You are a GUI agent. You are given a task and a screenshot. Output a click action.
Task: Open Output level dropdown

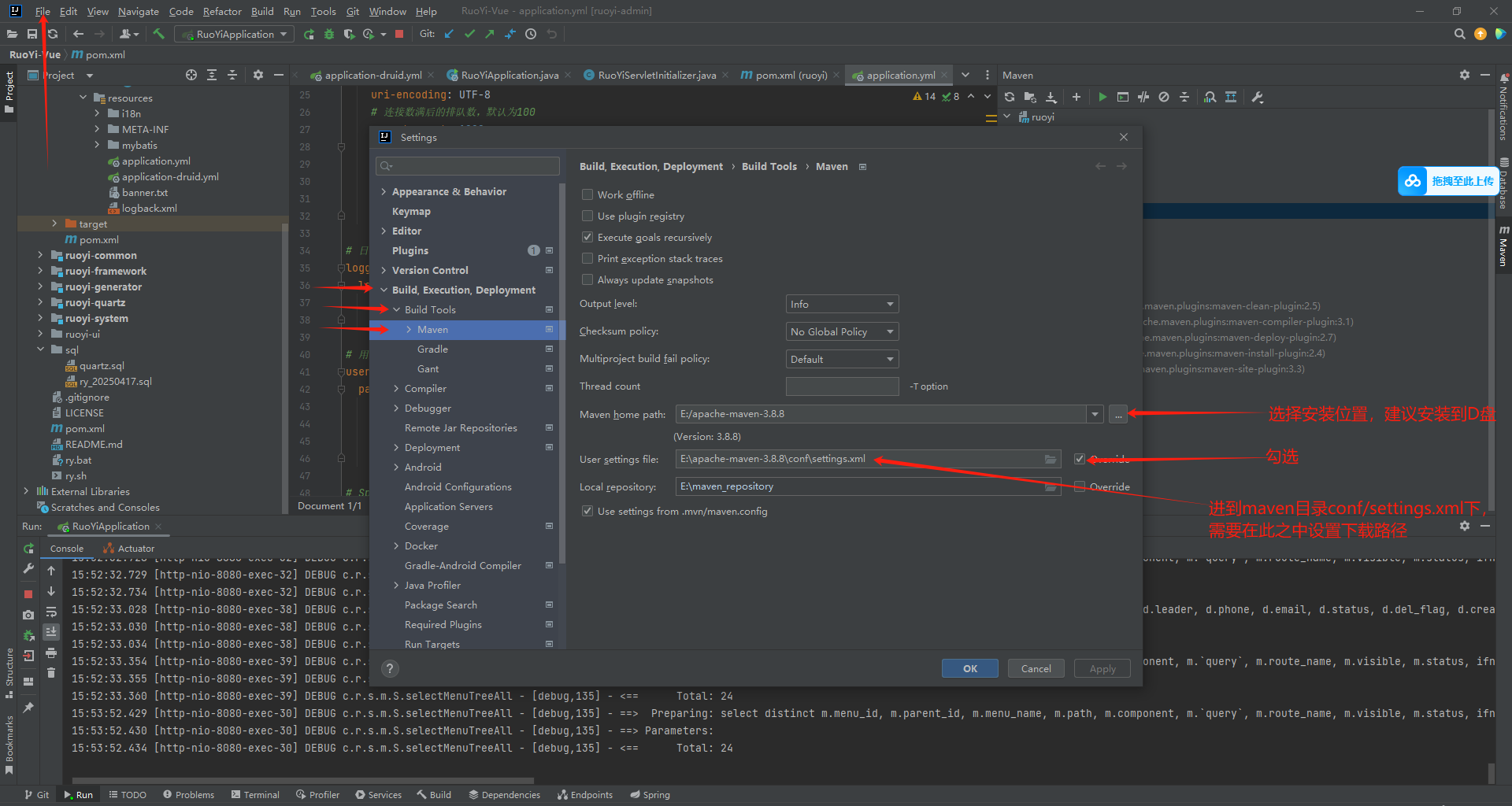842,304
